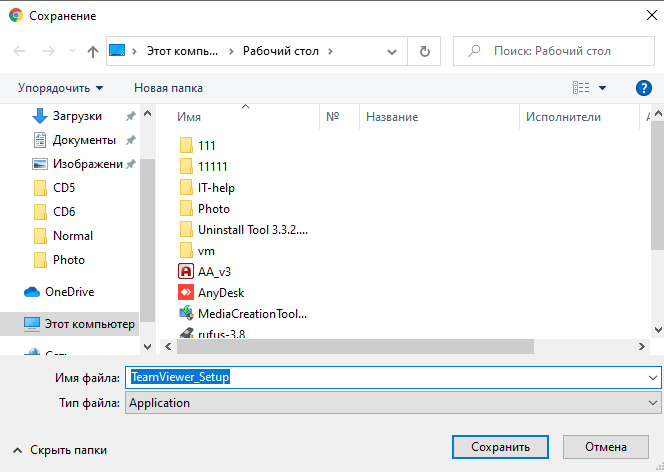Open 'Документы' in the sidebar
Screen dimensions: 664x472
(84, 140)
